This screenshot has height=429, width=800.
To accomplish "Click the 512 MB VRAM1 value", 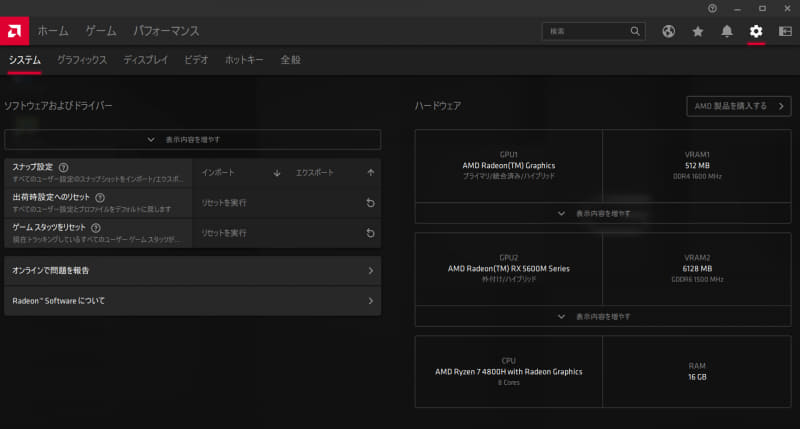I will pos(697,166).
